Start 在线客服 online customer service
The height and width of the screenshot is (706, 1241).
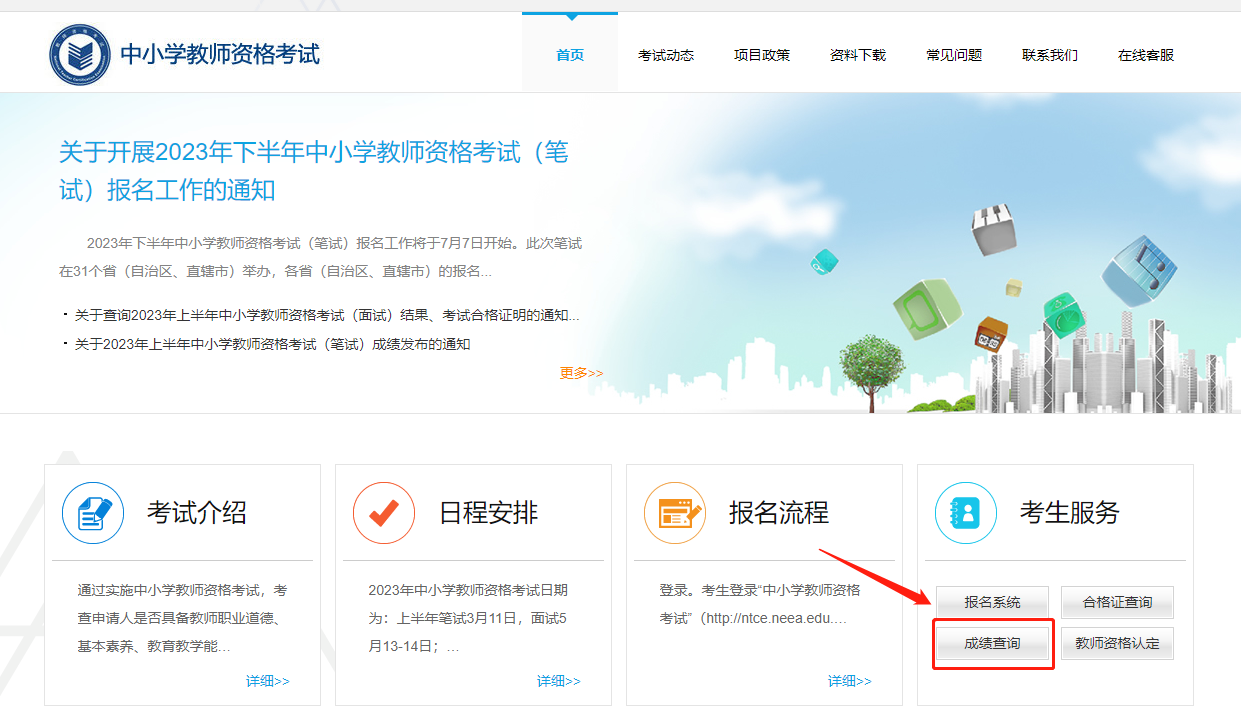(x=1144, y=55)
